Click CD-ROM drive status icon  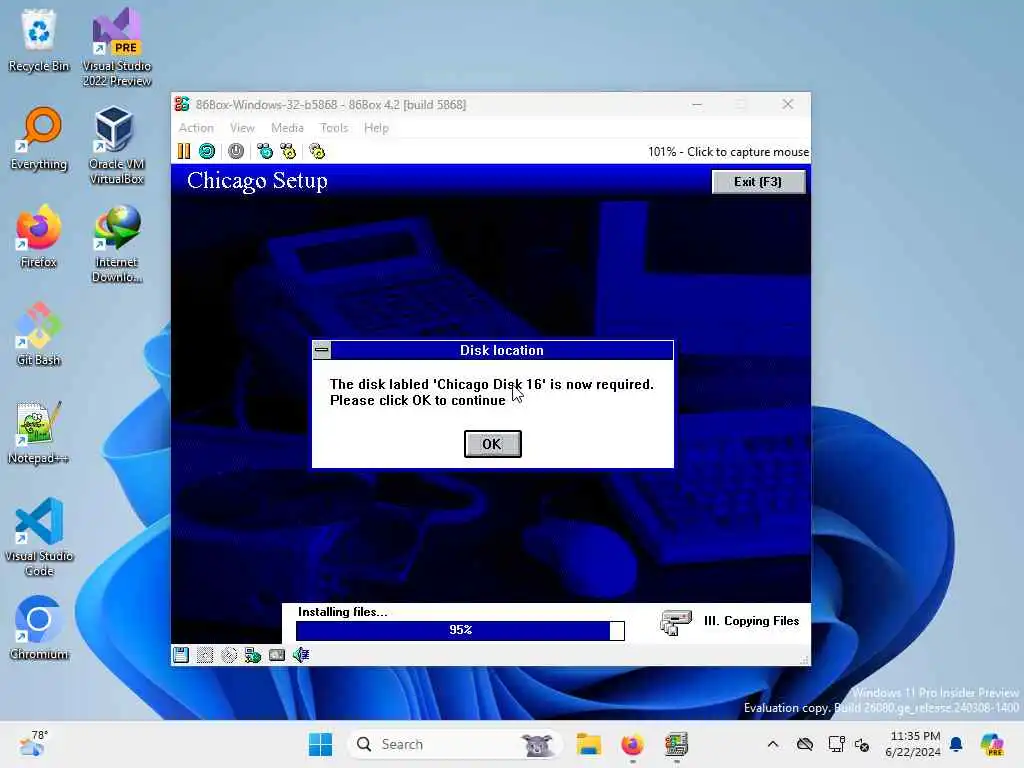[229, 655]
